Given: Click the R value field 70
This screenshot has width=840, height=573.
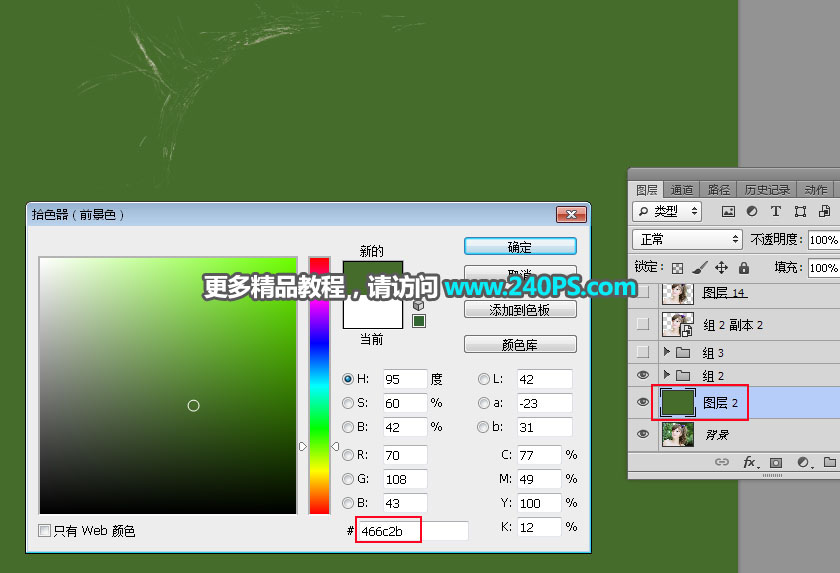Looking at the screenshot, I should pos(405,455).
